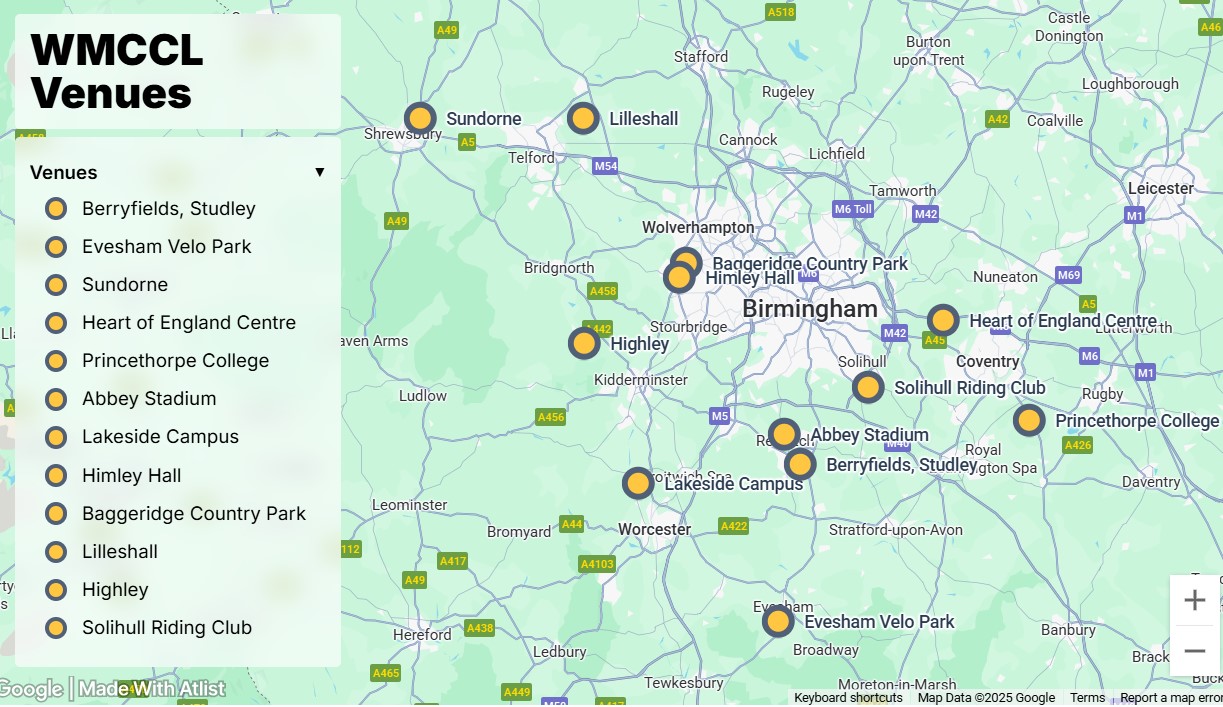Screen dimensions: 1223x707
Task: Click the Heart of England Centre map pin
Action: pos(943,321)
